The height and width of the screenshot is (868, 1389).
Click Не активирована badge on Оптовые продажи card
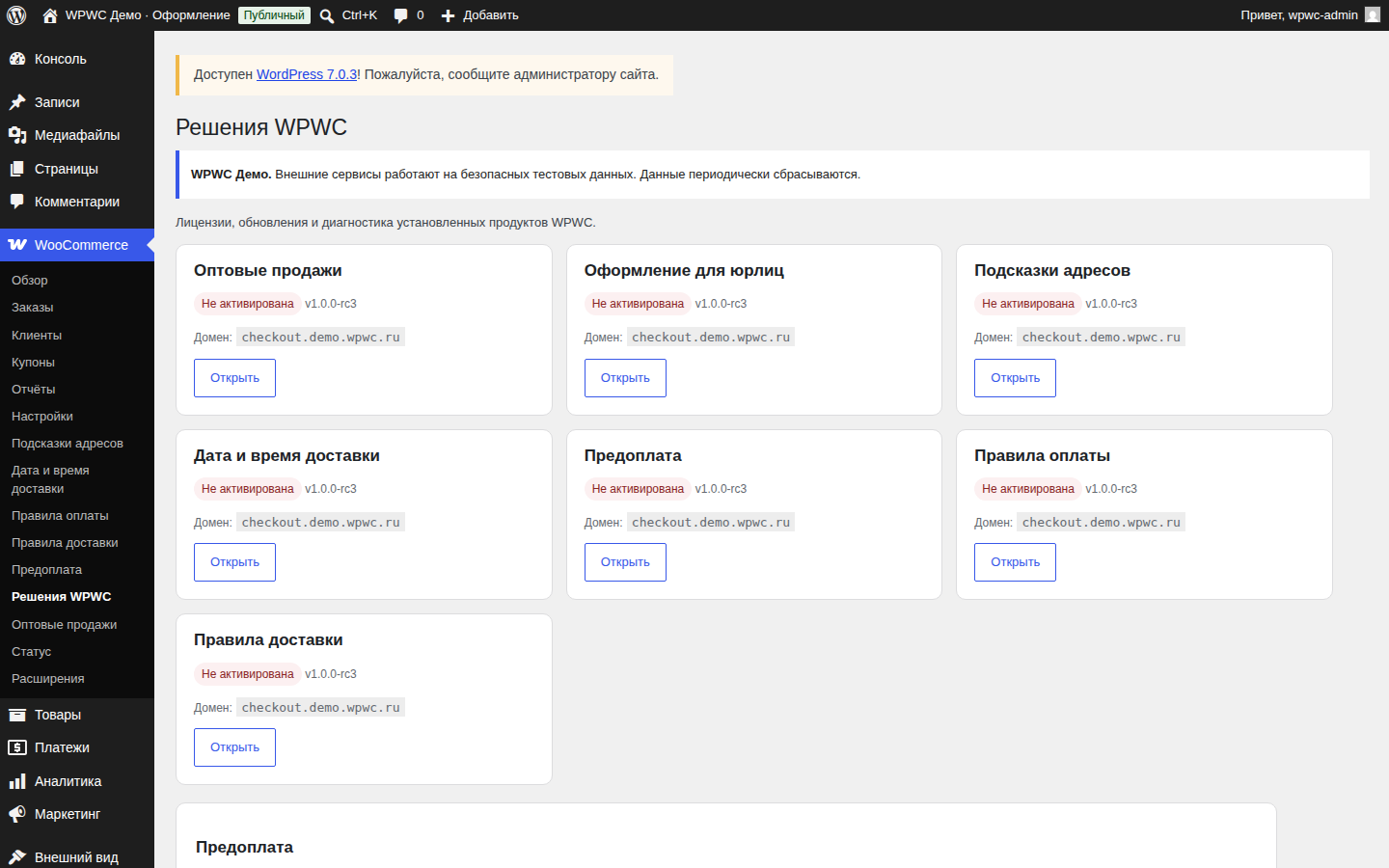[248, 304]
